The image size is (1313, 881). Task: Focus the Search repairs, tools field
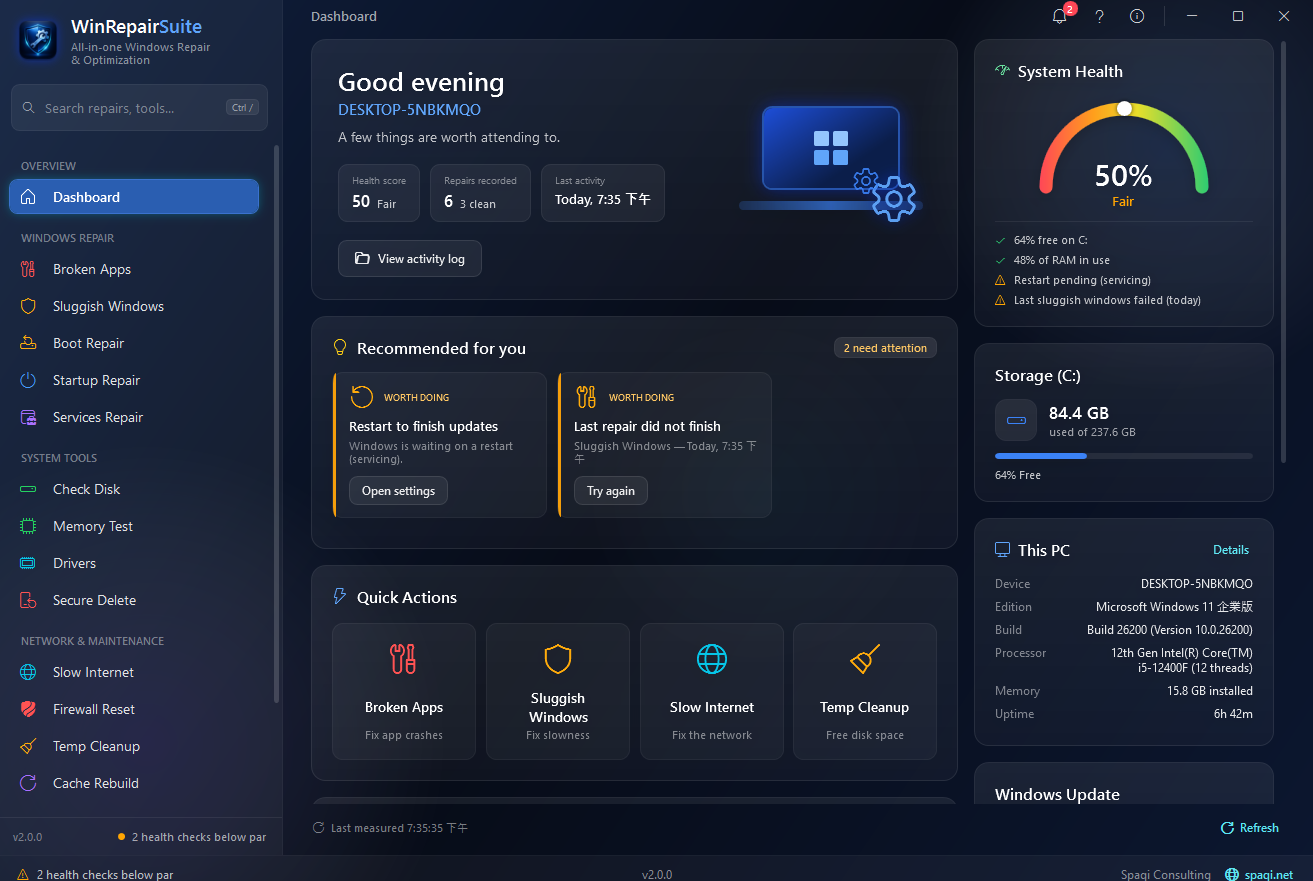(x=139, y=108)
